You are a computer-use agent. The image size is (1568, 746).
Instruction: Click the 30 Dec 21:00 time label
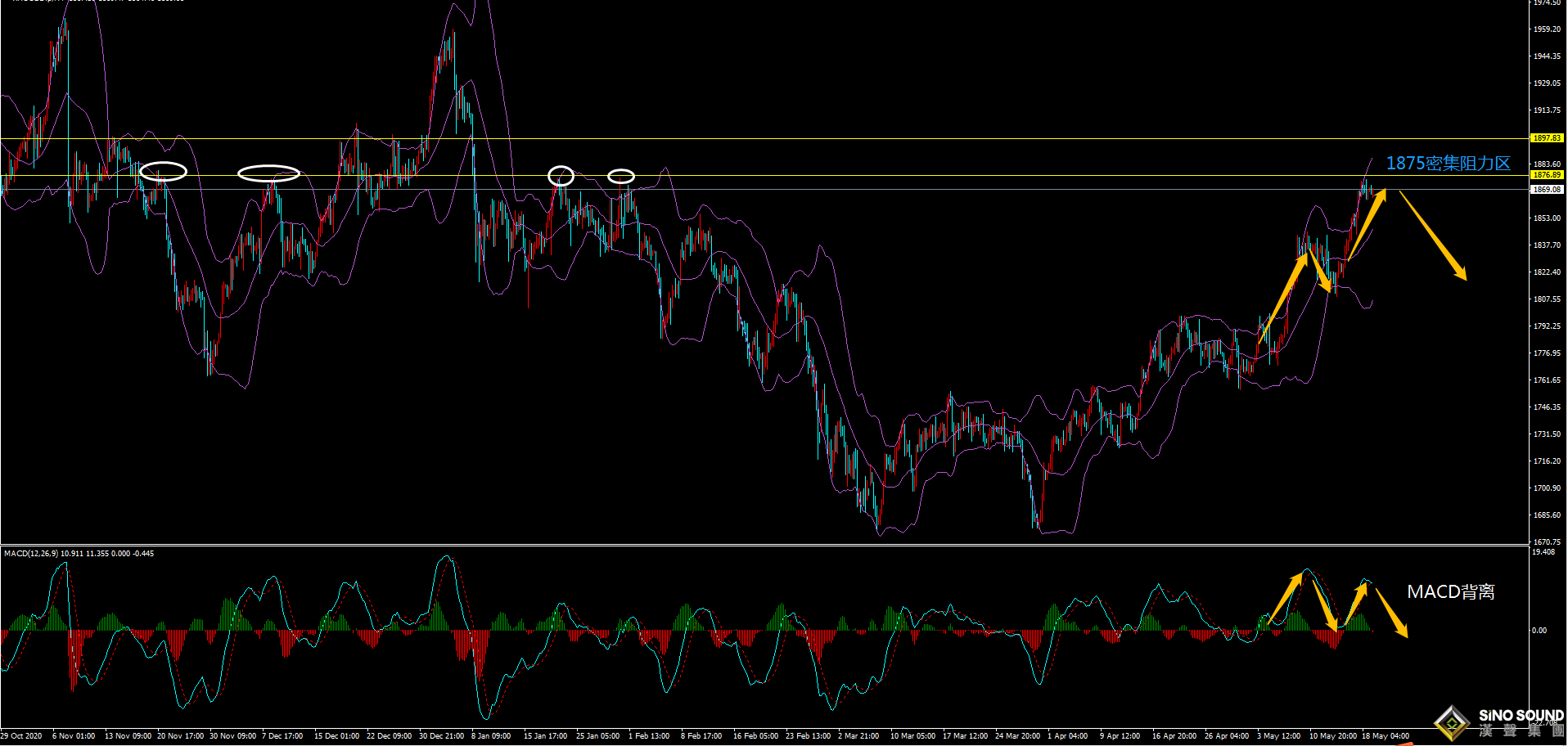point(441,736)
